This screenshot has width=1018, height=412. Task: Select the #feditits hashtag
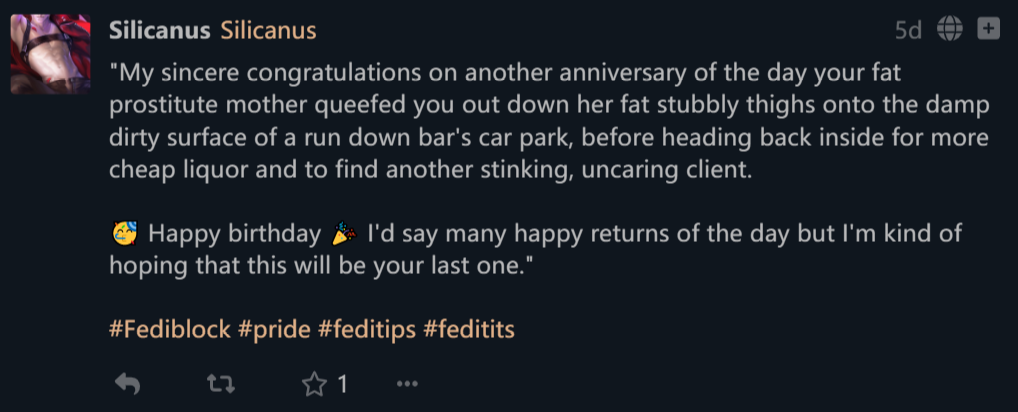(x=469, y=330)
